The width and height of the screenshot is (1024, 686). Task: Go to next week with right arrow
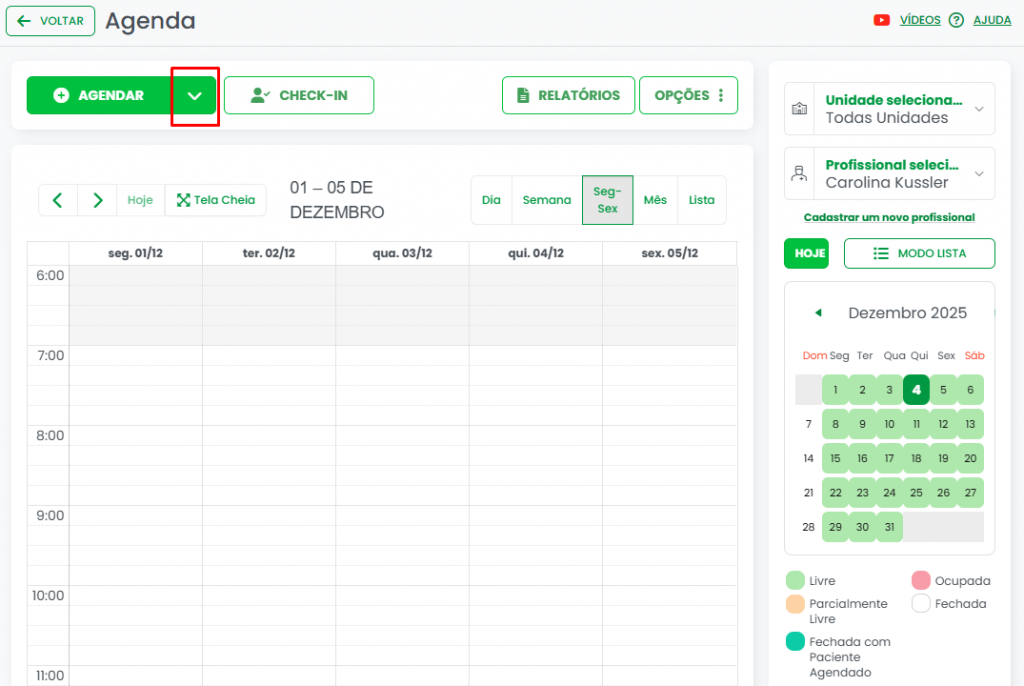97,200
